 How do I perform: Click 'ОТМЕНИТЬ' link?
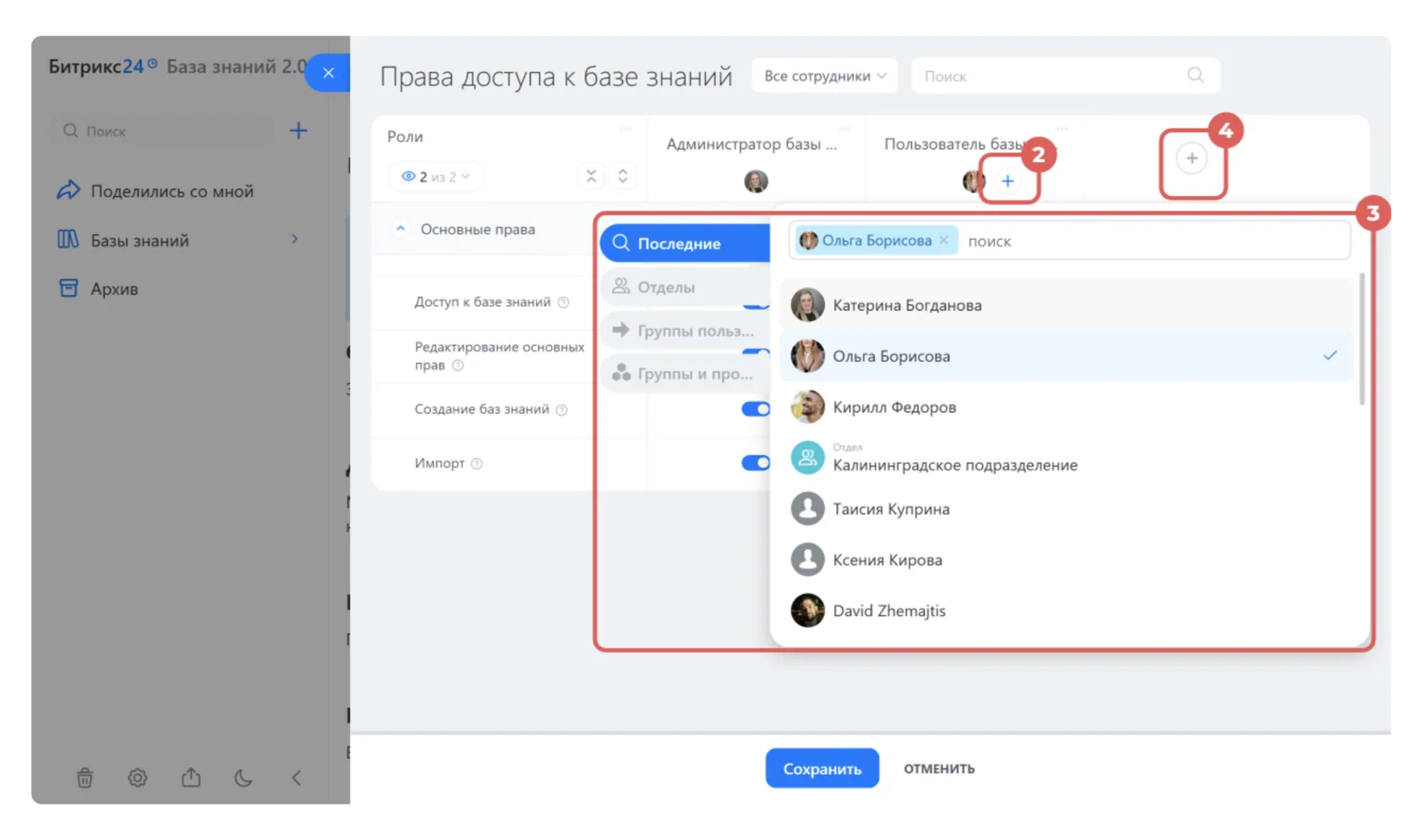point(939,768)
